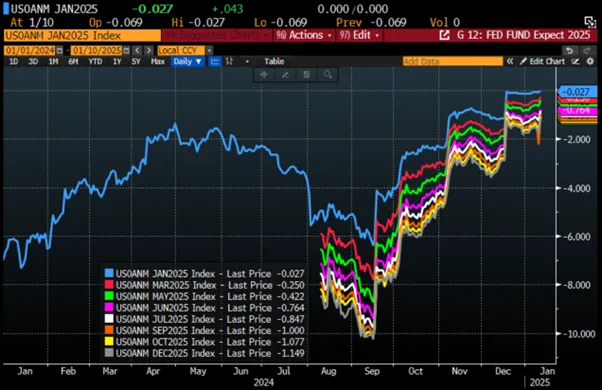The height and width of the screenshot is (390, 602).
Task: Switch to Table view
Action: click(x=274, y=61)
